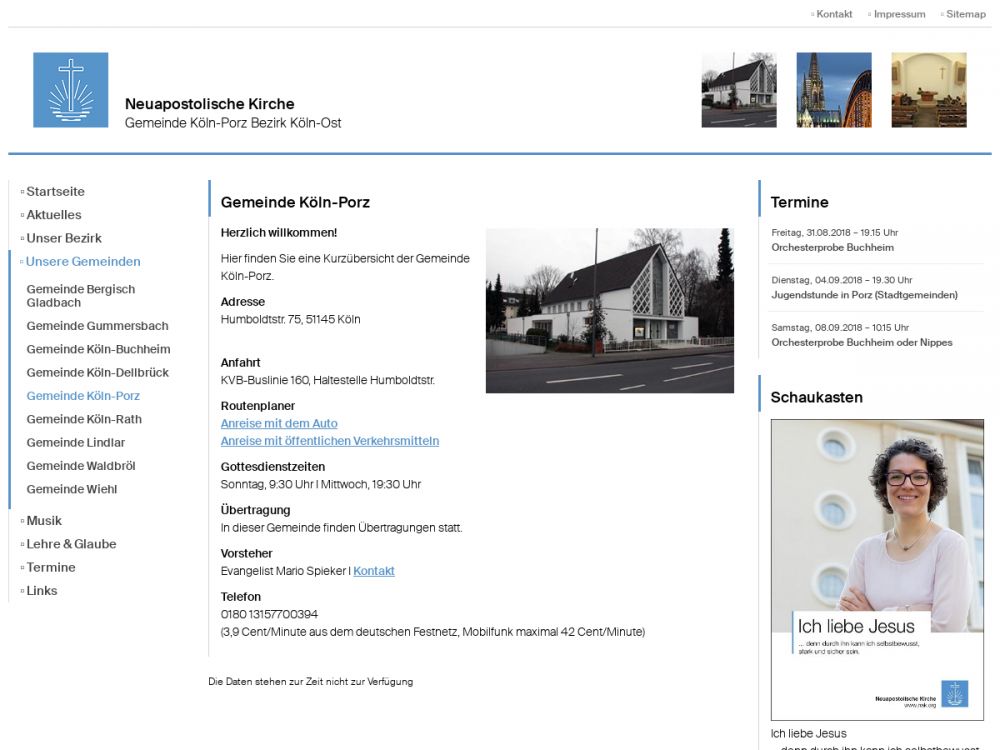Open the Aktuelles menu item

tap(54, 215)
